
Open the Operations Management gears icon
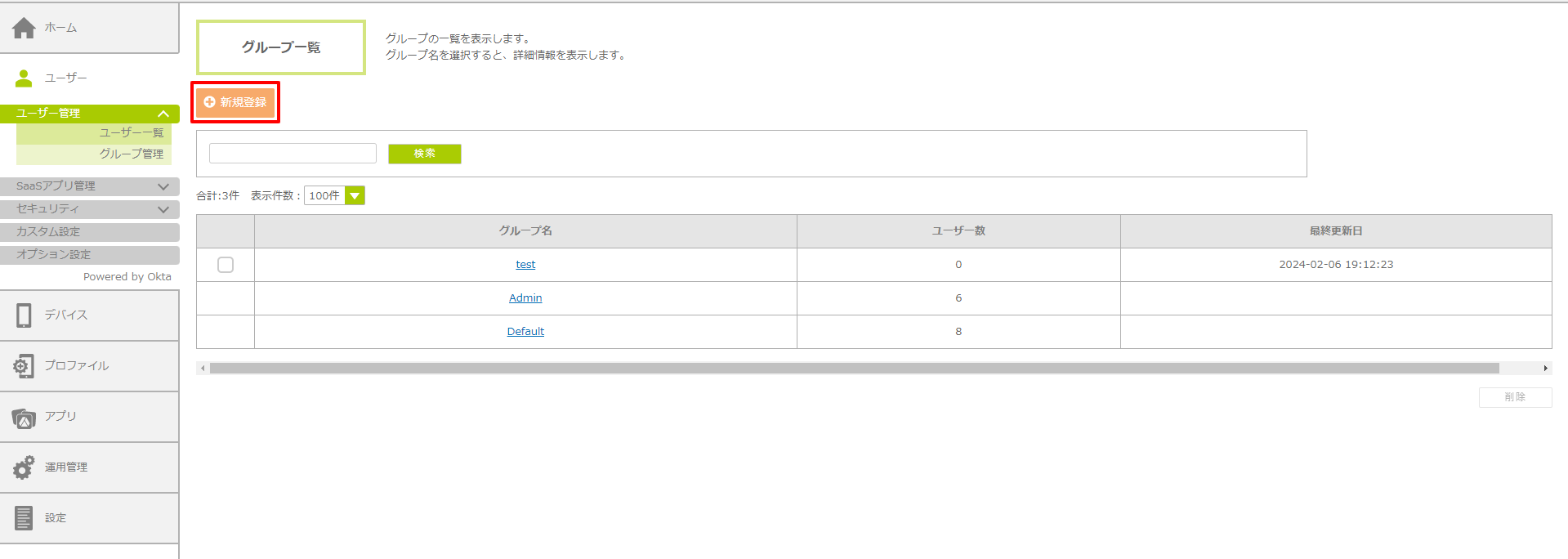point(24,467)
